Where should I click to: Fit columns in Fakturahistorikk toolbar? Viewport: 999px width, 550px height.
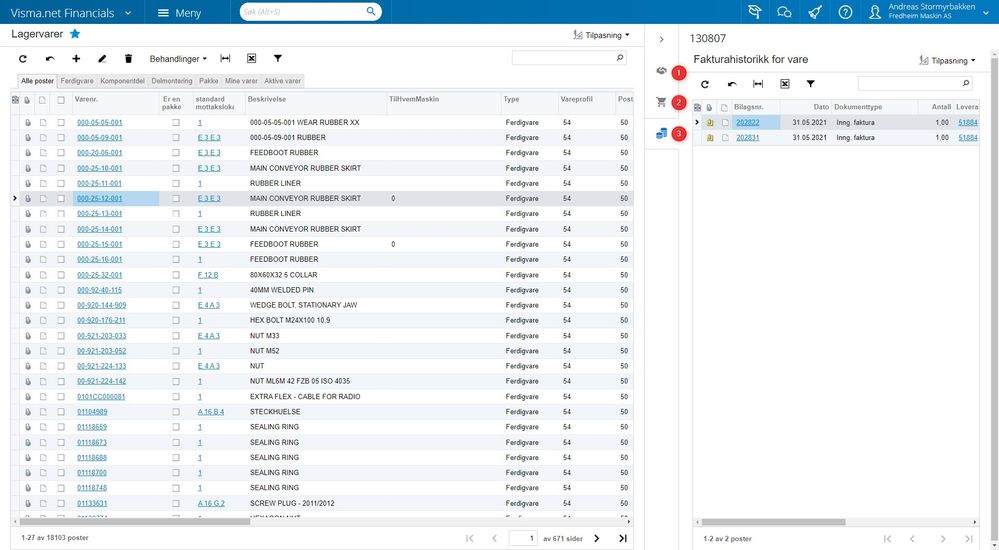pyautogui.click(x=758, y=84)
